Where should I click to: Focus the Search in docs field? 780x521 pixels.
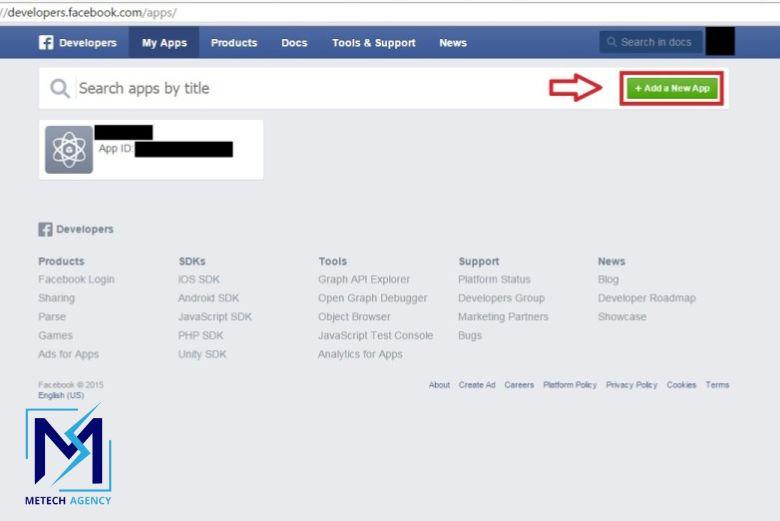pos(651,42)
